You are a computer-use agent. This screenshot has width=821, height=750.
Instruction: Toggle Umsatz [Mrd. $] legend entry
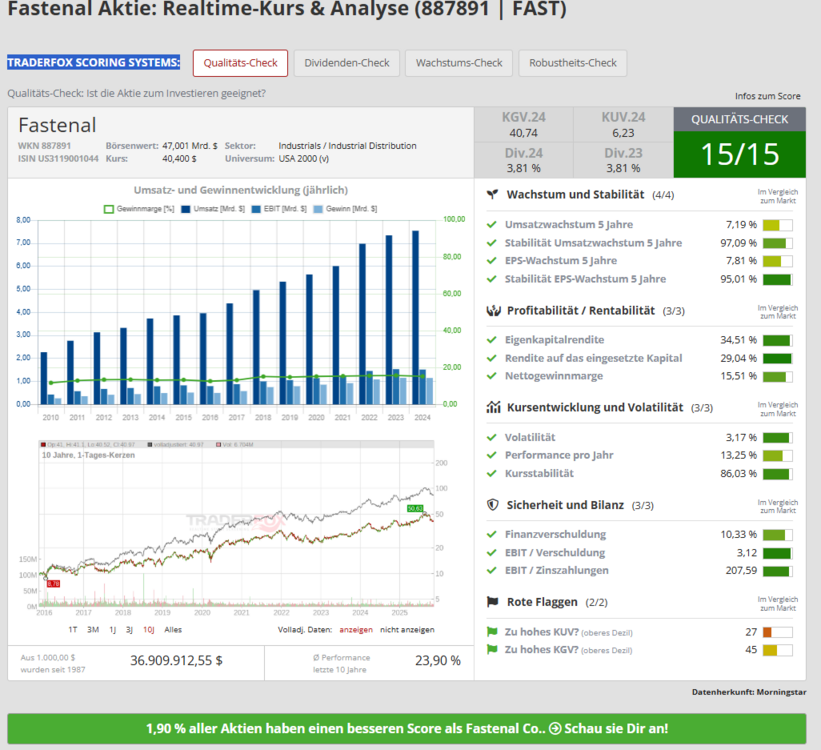tap(213, 209)
